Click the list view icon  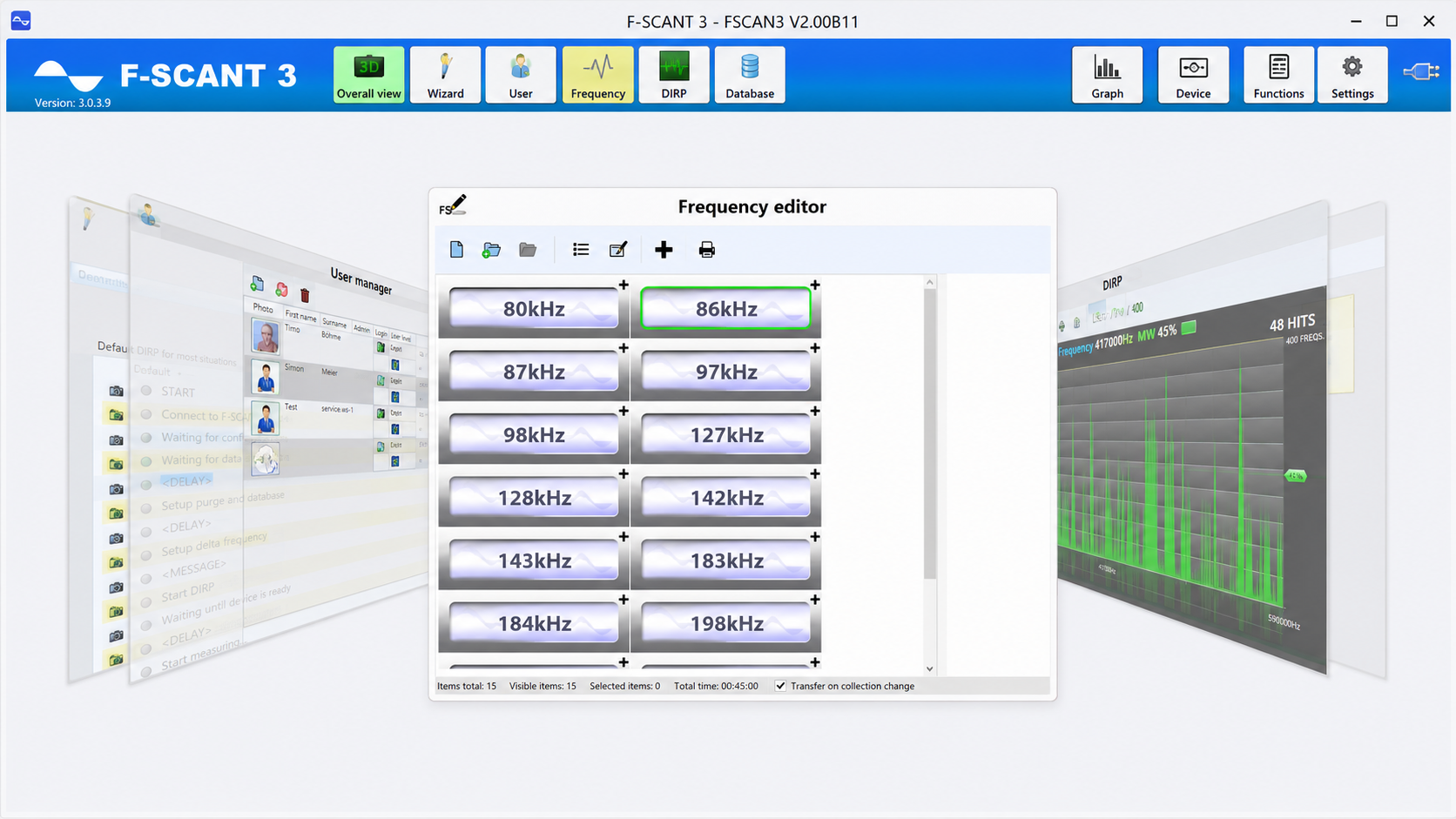click(x=581, y=250)
